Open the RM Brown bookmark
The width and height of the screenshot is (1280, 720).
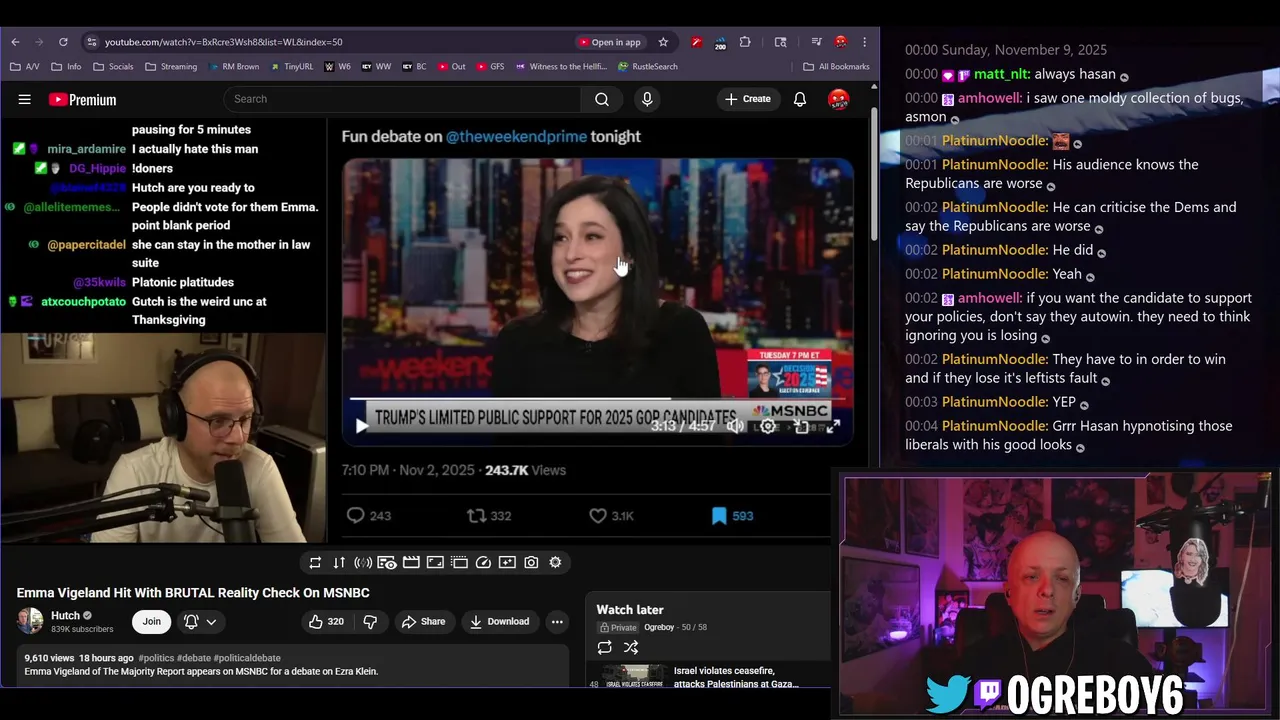pyautogui.click(x=234, y=66)
